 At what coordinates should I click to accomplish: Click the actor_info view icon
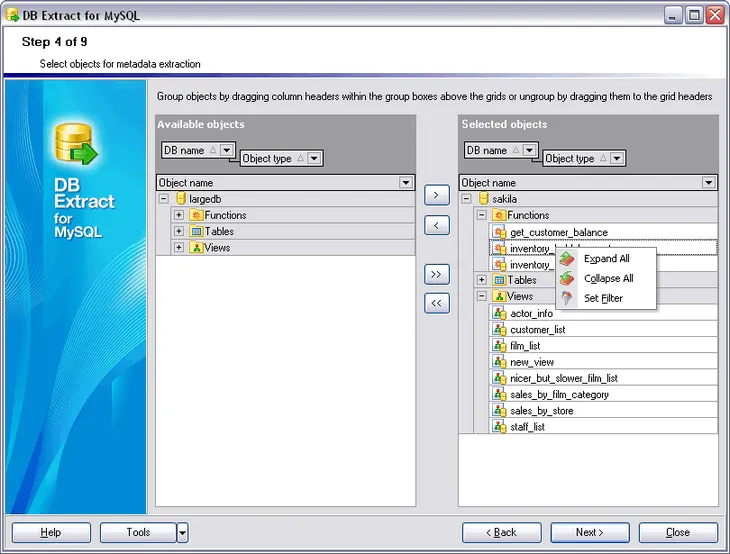[500, 313]
